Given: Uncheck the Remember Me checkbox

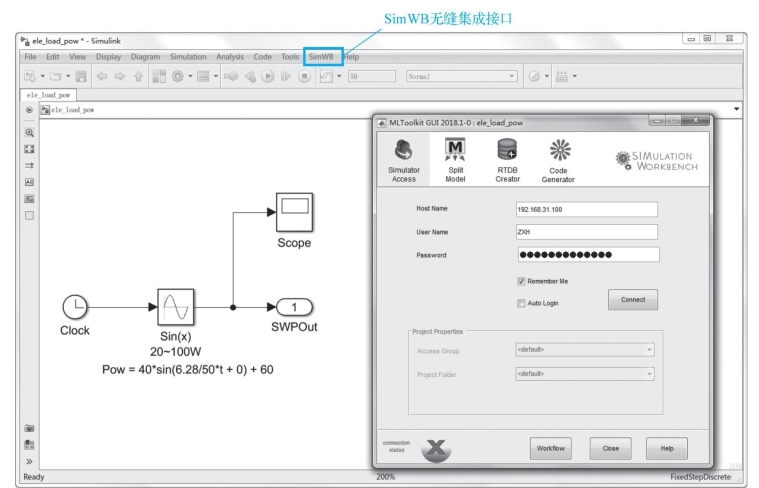Looking at the screenshot, I should (x=521, y=281).
